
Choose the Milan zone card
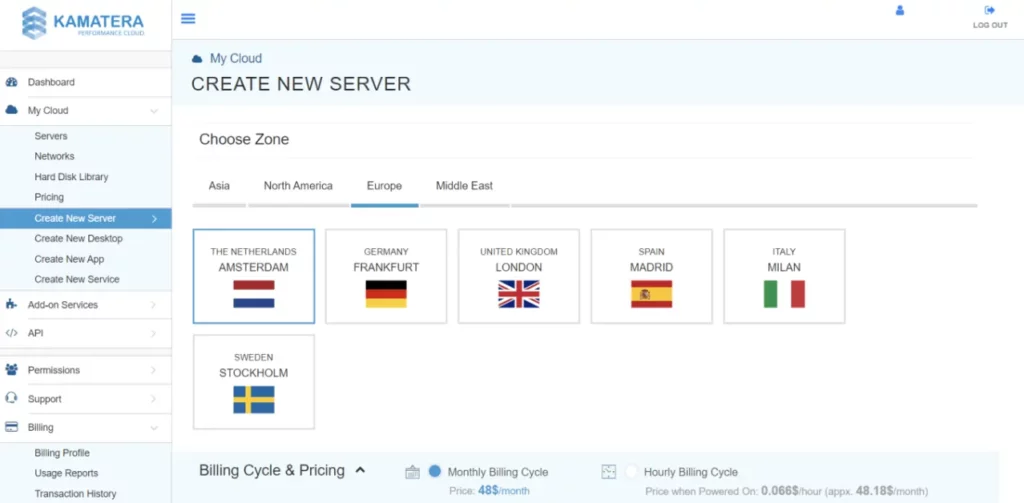click(784, 276)
